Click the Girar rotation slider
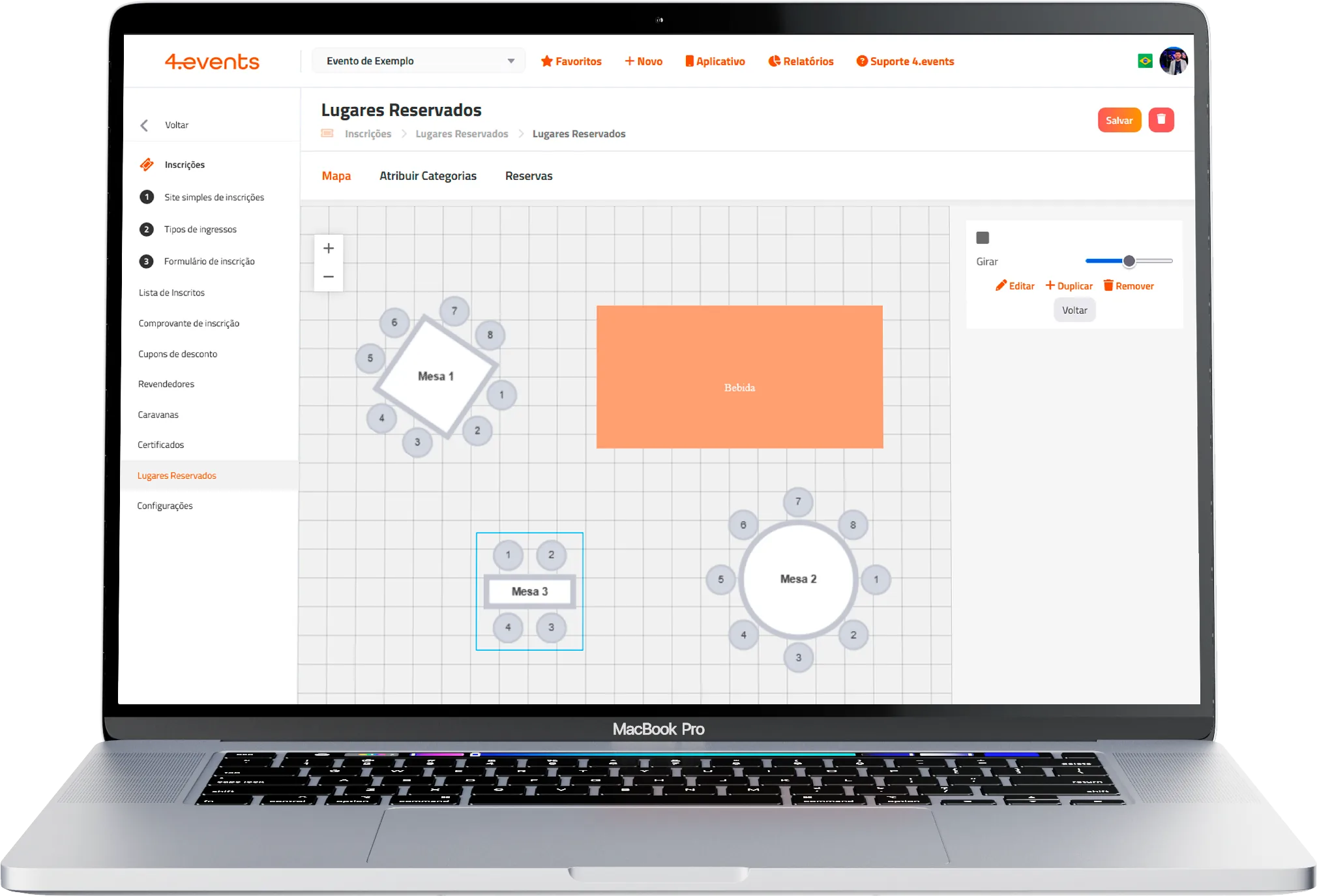This screenshot has width=1317, height=896. (1129, 261)
